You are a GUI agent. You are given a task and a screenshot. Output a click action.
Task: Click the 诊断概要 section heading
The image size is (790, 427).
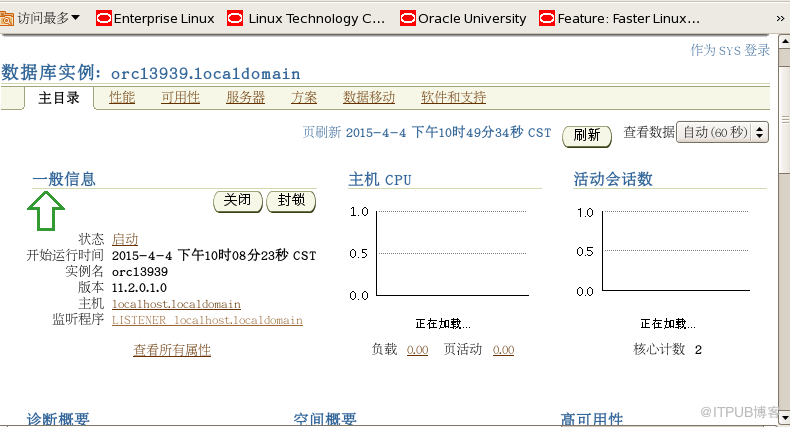pos(58,419)
